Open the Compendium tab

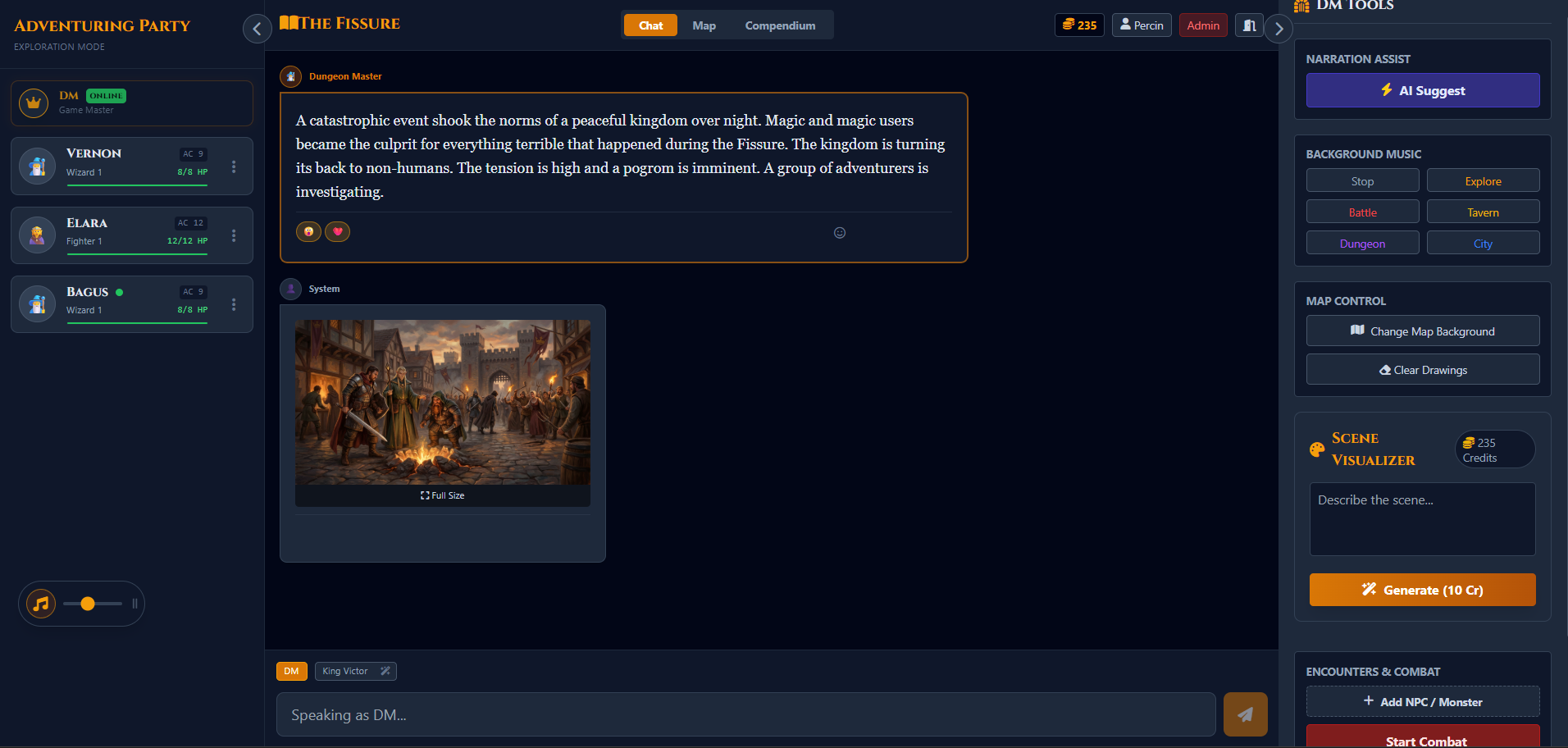[779, 25]
